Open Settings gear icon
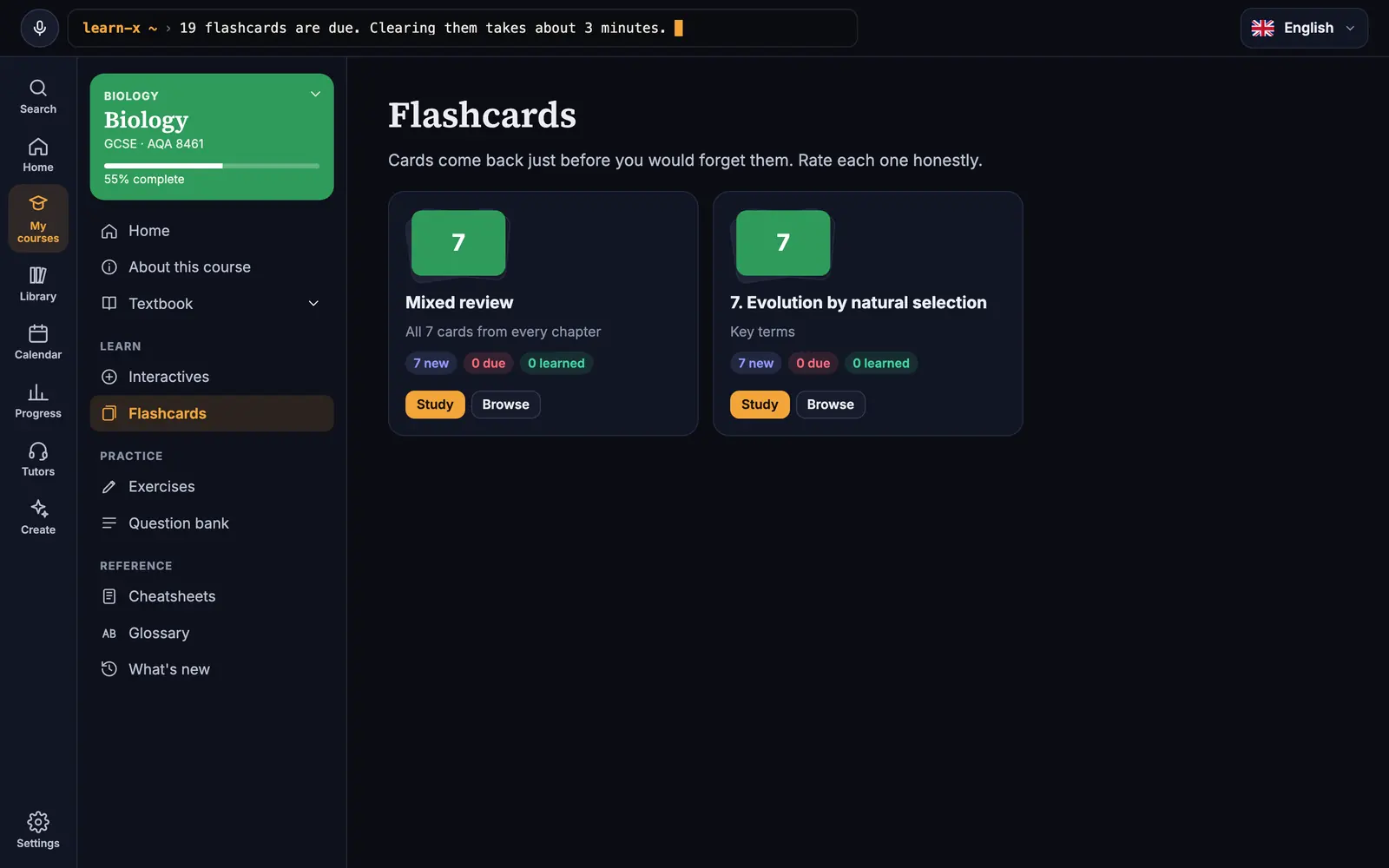Viewport: 1389px width, 868px height. [x=38, y=831]
